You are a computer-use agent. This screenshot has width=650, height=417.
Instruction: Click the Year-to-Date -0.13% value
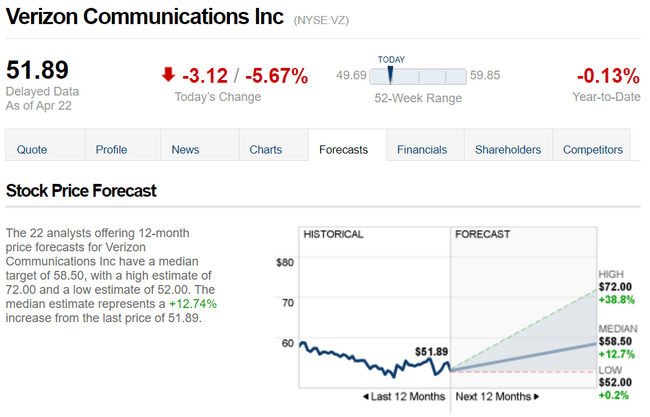pos(607,75)
